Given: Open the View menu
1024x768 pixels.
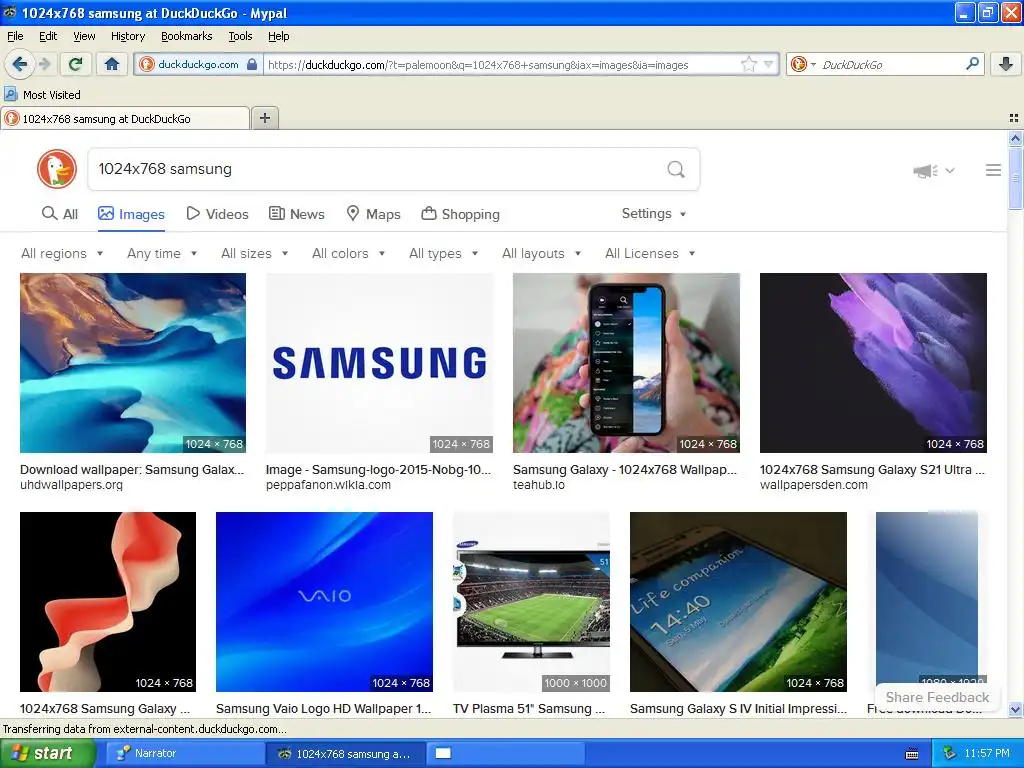Looking at the screenshot, I should 84,37.
